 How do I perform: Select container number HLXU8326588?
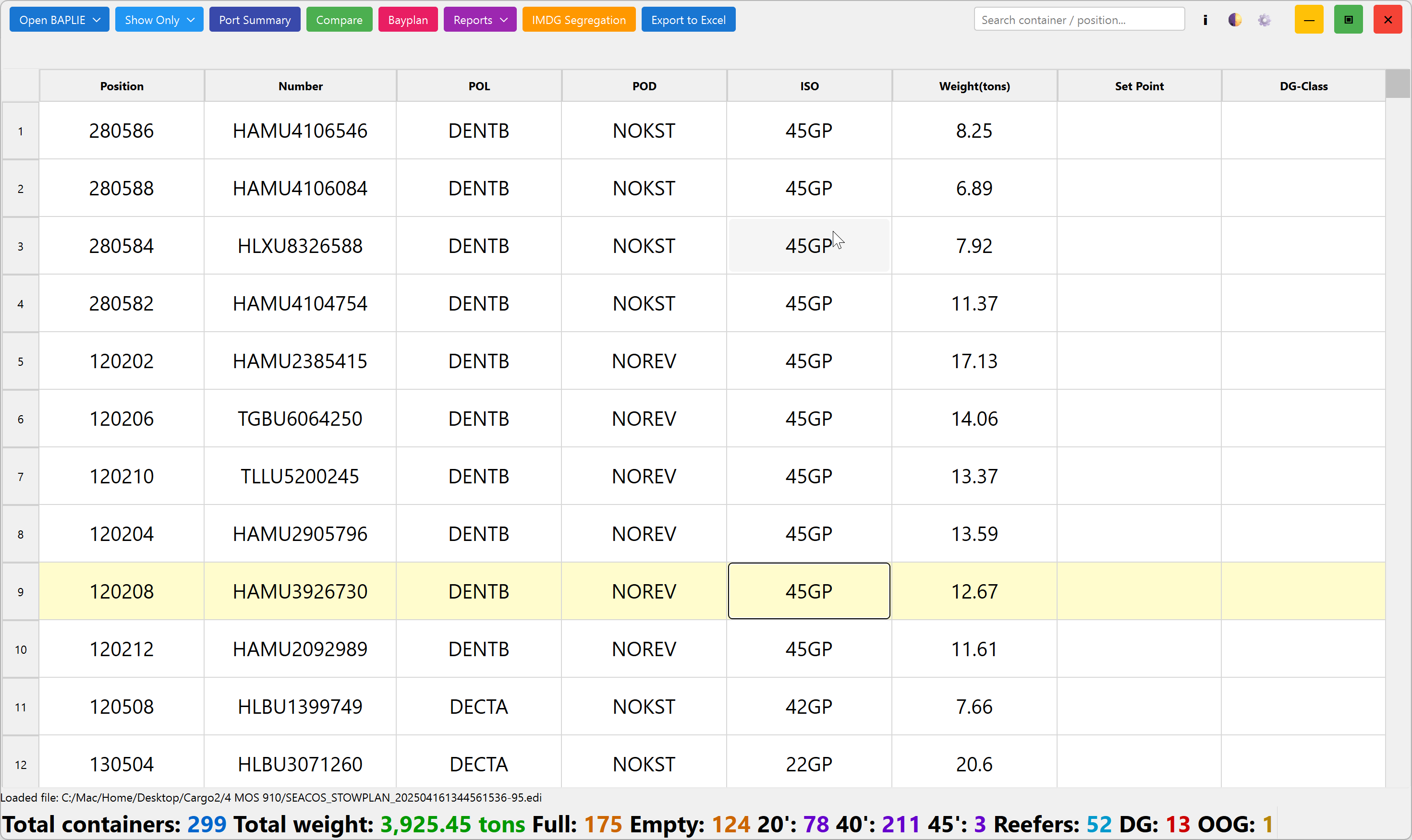point(300,246)
